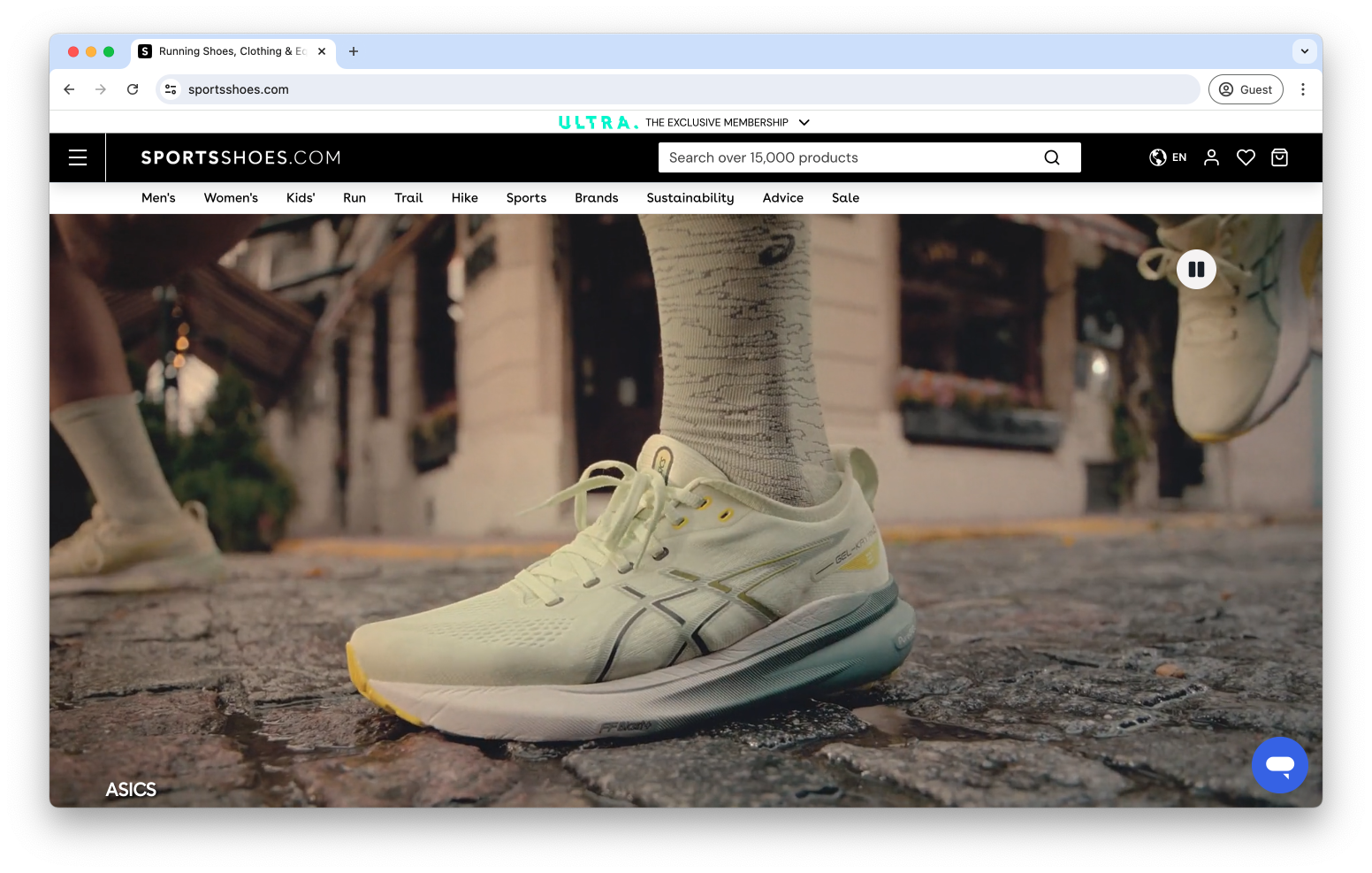Viewport: 1372px width, 873px height.
Task: Open the account profile icon
Action: pyautogui.click(x=1212, y=157)
